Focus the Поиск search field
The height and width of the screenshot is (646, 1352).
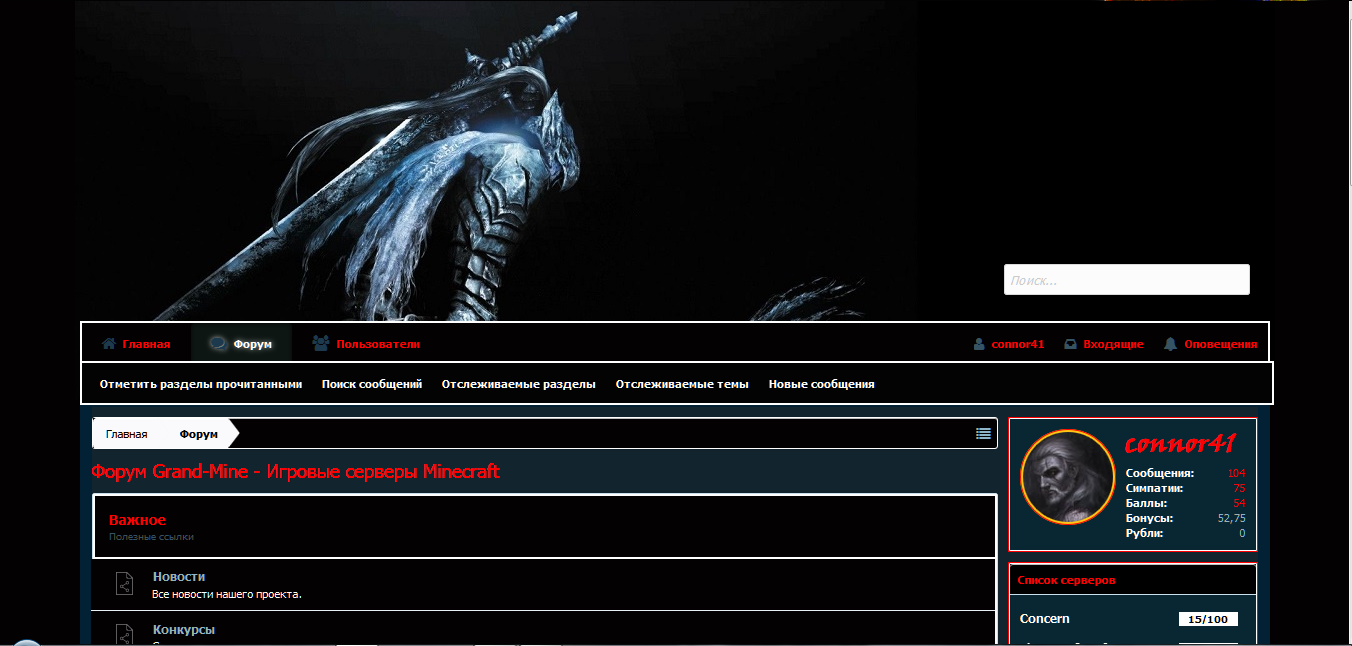[x=1127, y=280]
